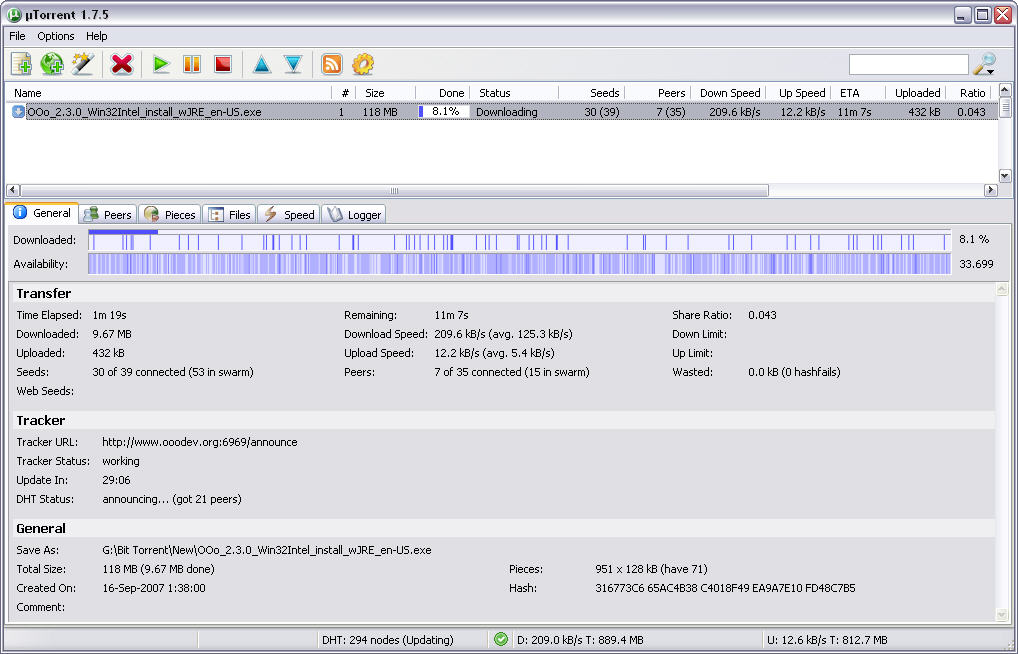Open the search magnifier dropdown

tap(985, 65)
